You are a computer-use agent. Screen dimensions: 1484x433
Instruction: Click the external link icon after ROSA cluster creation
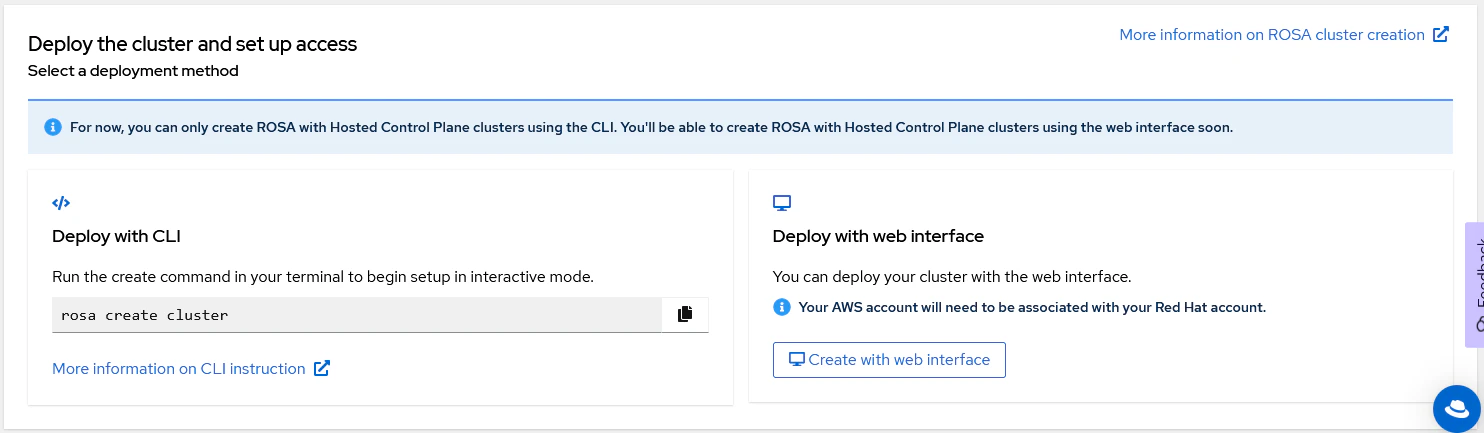tap(1441, 35)
